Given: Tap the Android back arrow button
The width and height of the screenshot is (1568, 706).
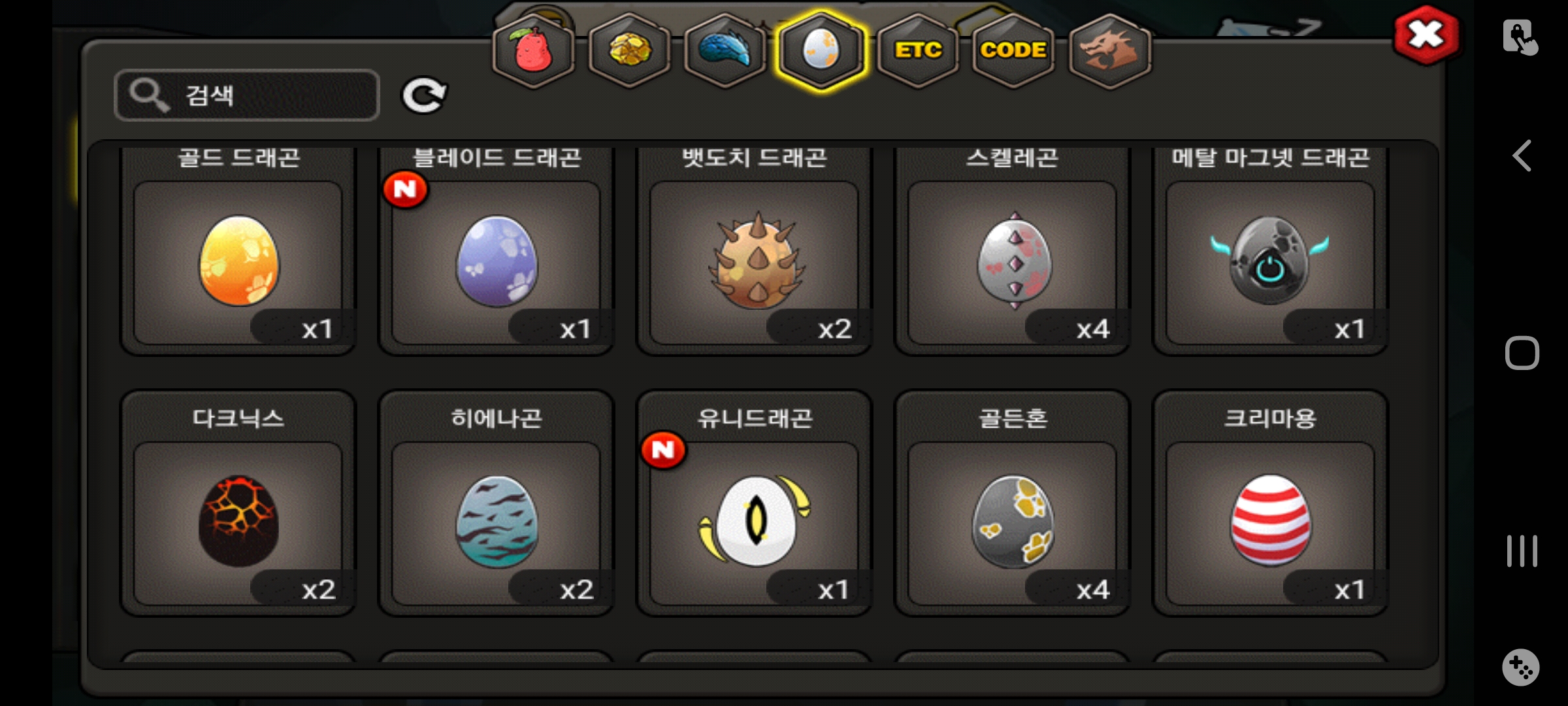Looking at the screenshot, I should [1522, 156].
